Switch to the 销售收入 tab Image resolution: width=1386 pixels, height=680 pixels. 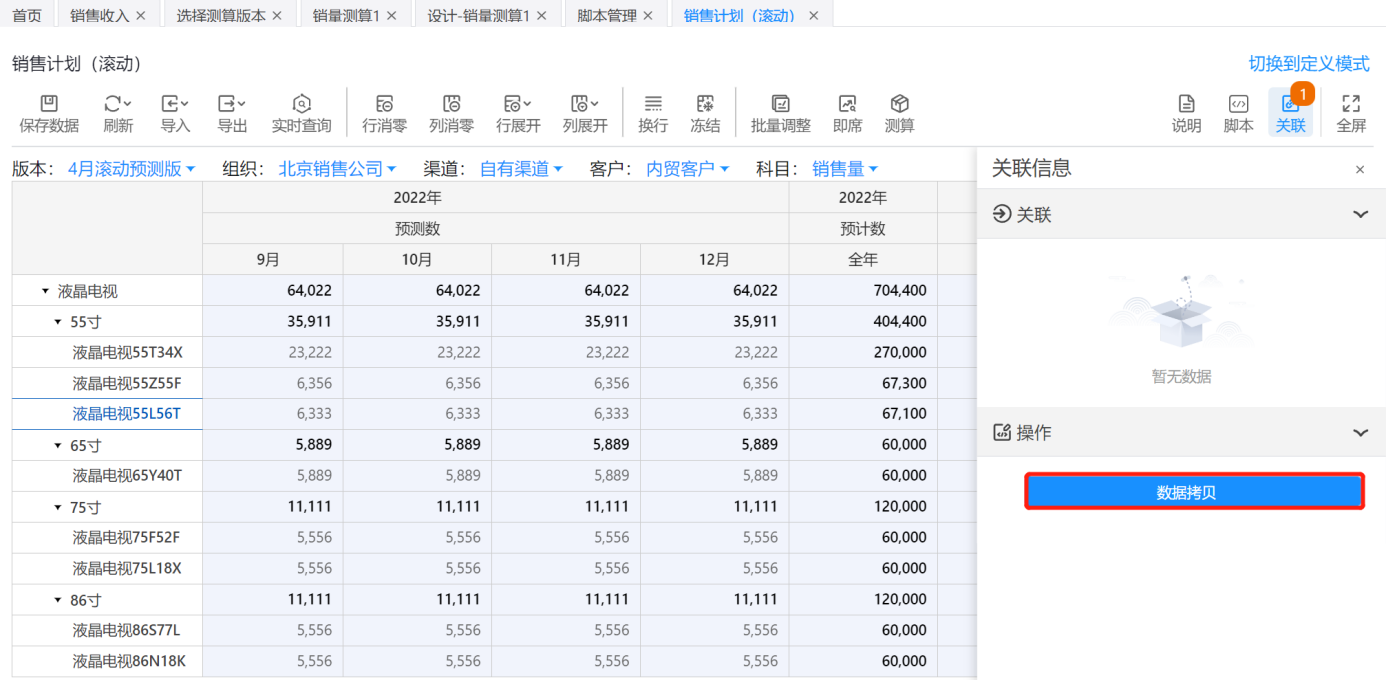pyautogui.click(x=100, y=15)
